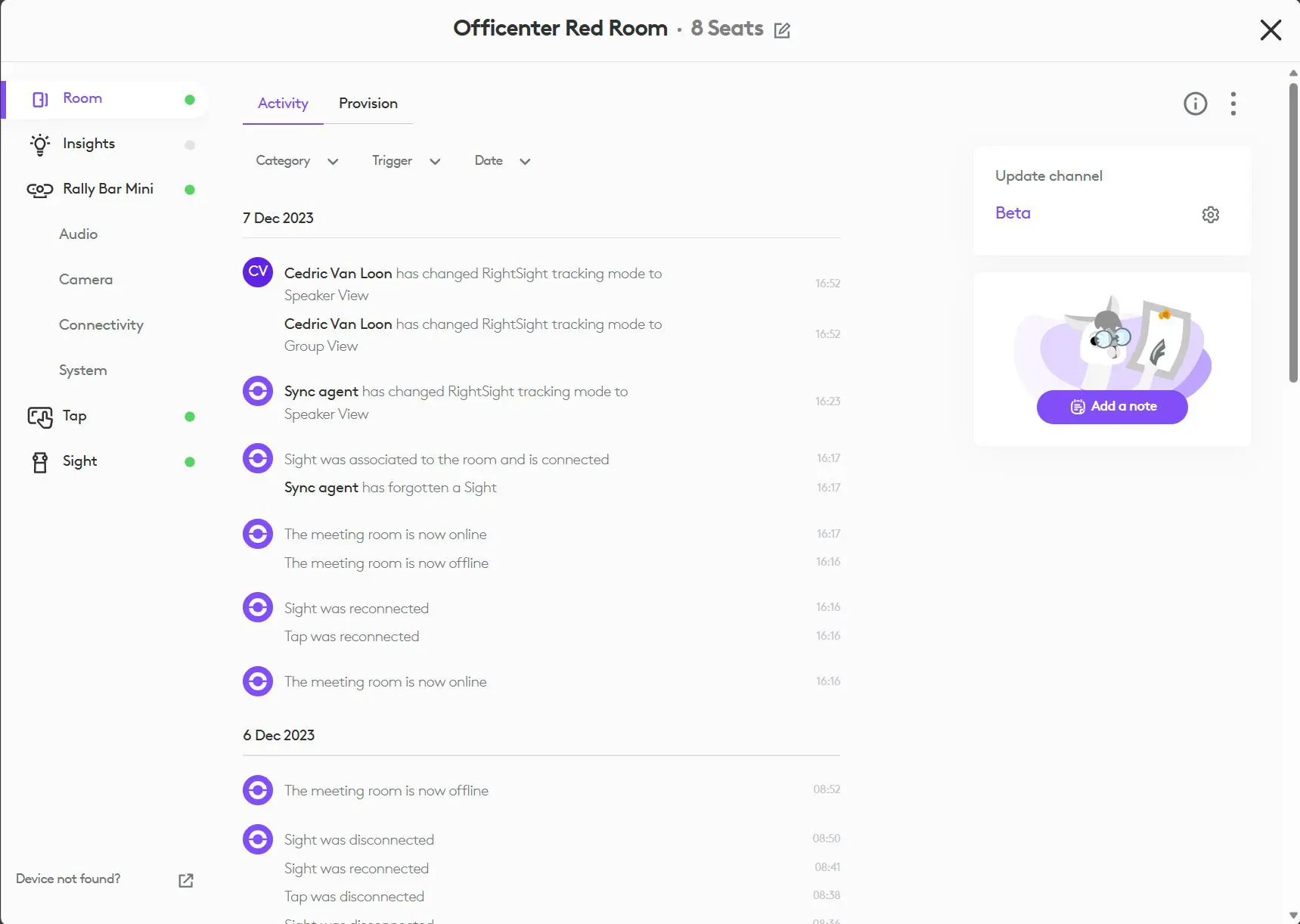Open Update channel gear settings
This screenshot has width=1300, height=924.
click(x=1210, y=215)
